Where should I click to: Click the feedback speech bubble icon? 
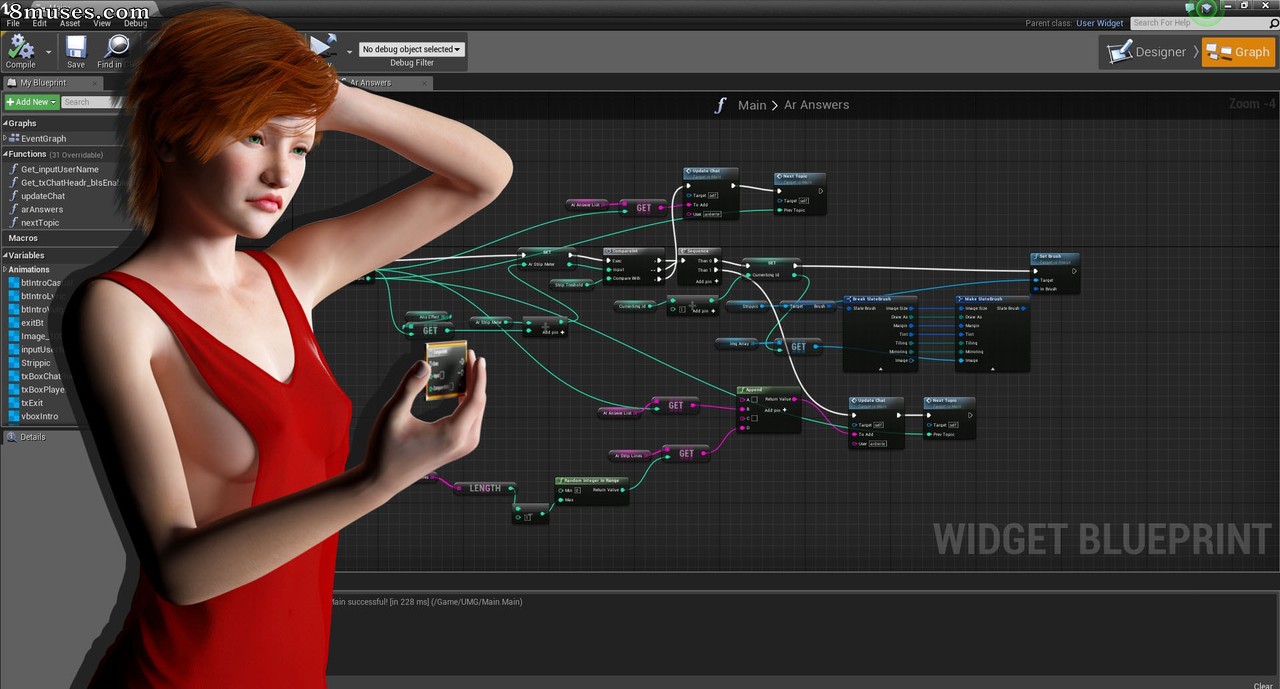[1190, 8]
